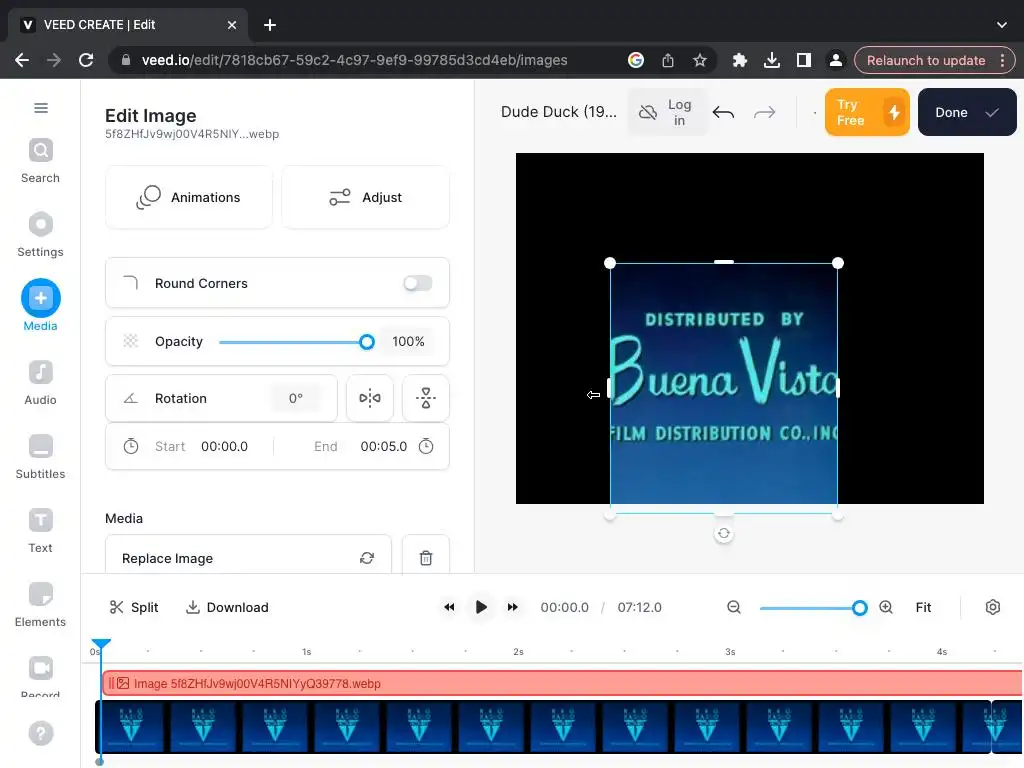This screenshot has height=768, width=1024.
Task: Click the Try Free upgrade button
Action: (867, 112)
